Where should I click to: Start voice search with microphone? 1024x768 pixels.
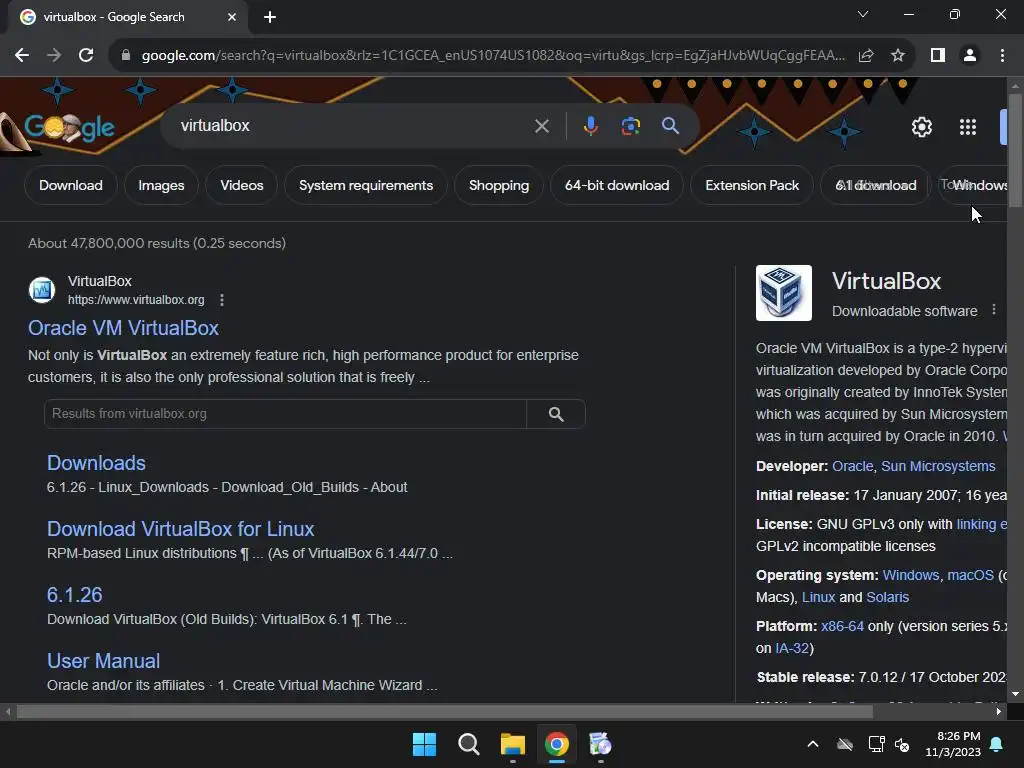[590, 126]
